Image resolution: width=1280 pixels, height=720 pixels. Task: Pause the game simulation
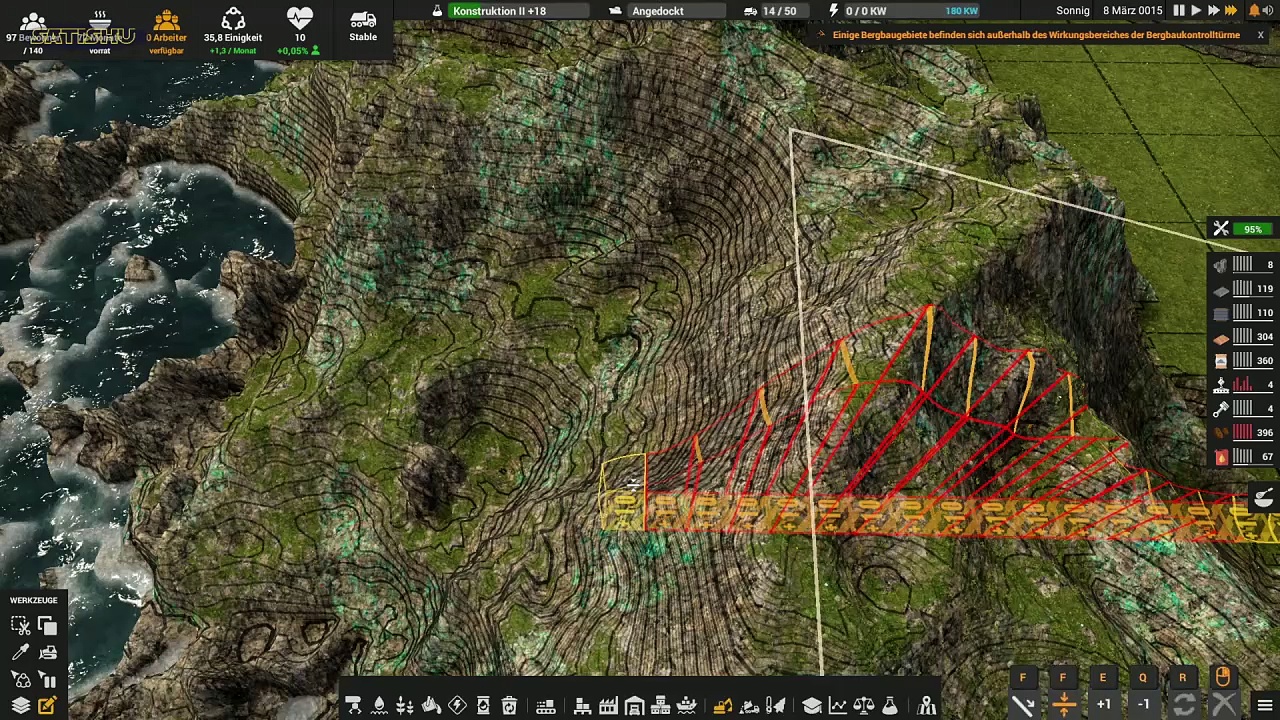tap(1178, 11)
